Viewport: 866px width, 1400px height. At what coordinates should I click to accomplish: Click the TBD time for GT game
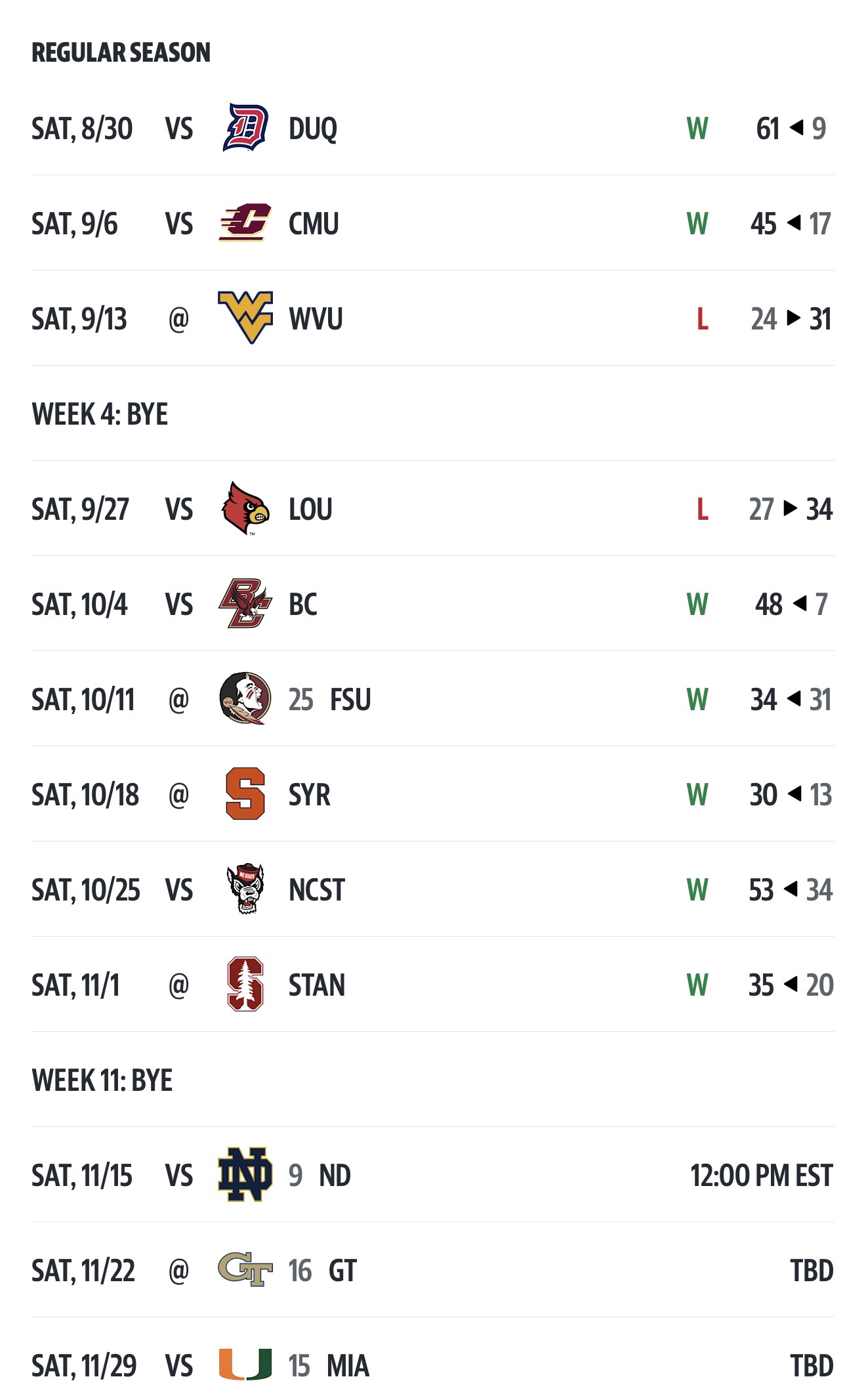point(812,1271)
